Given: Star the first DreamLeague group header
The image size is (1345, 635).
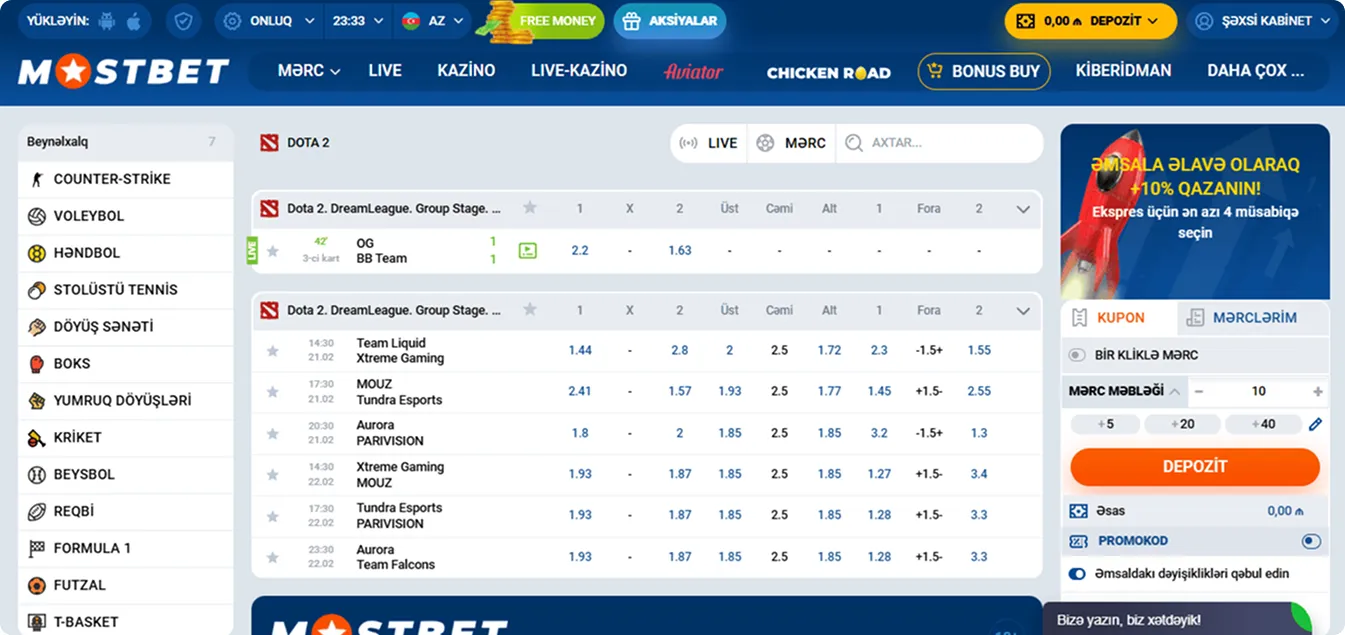Looking at the screenshot, I should click(530, 208).
